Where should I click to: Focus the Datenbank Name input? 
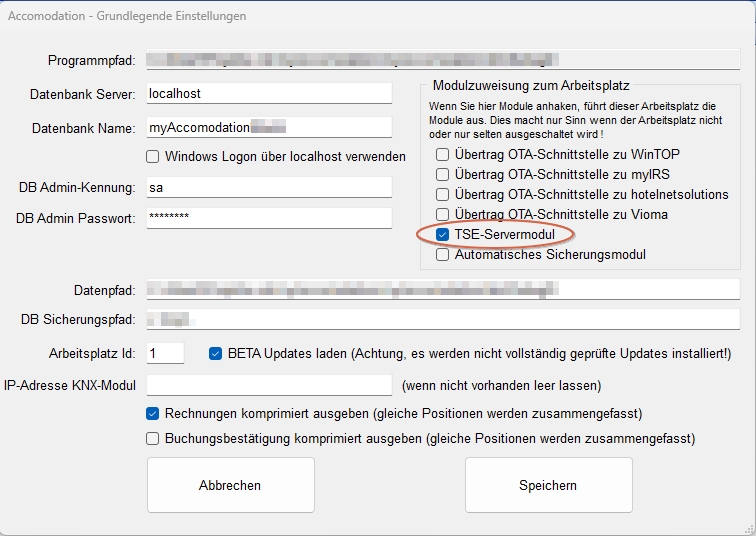[x=268, y=127]
